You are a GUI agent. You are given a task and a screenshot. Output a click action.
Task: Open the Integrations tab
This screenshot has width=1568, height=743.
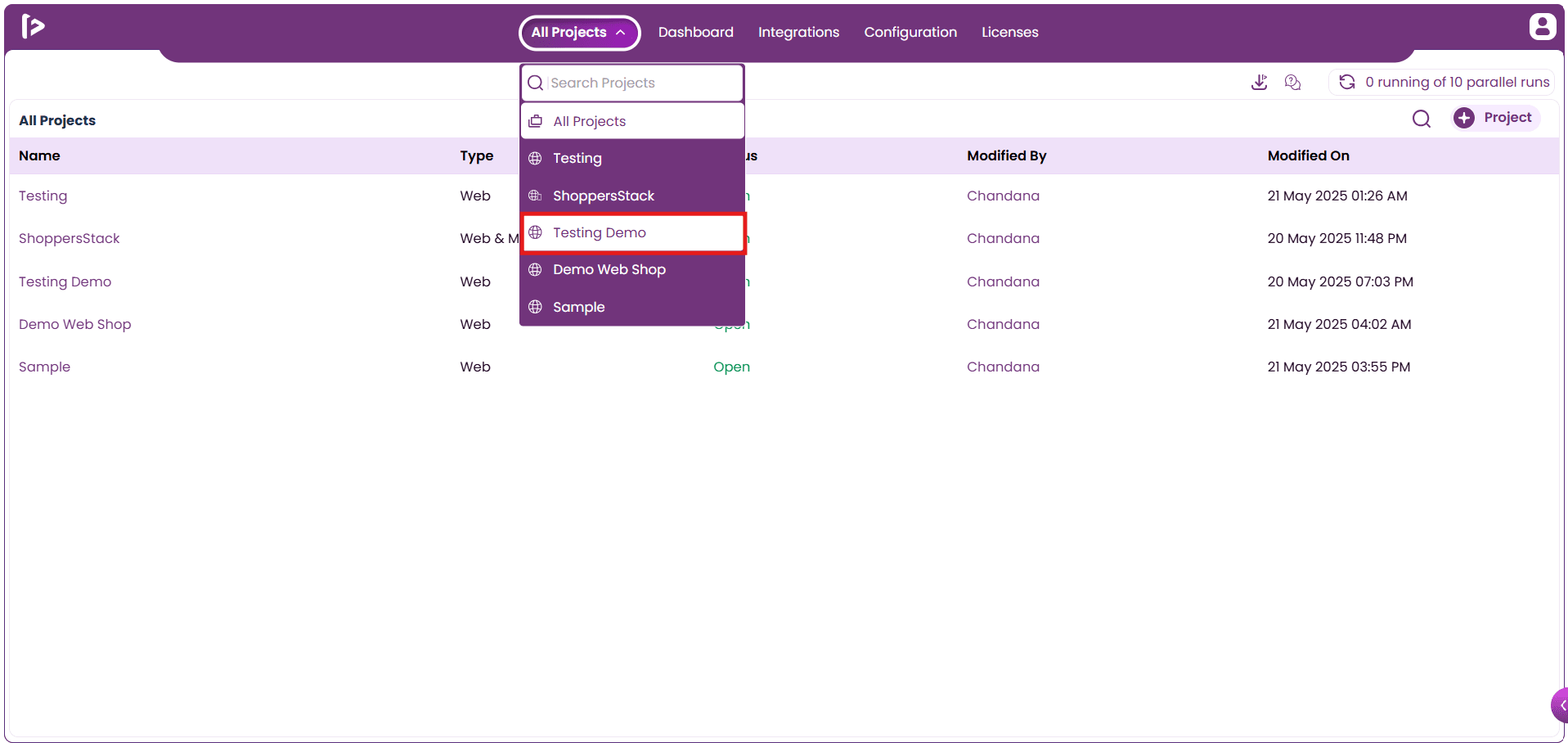pyautogui.click(x=798, y=32)
